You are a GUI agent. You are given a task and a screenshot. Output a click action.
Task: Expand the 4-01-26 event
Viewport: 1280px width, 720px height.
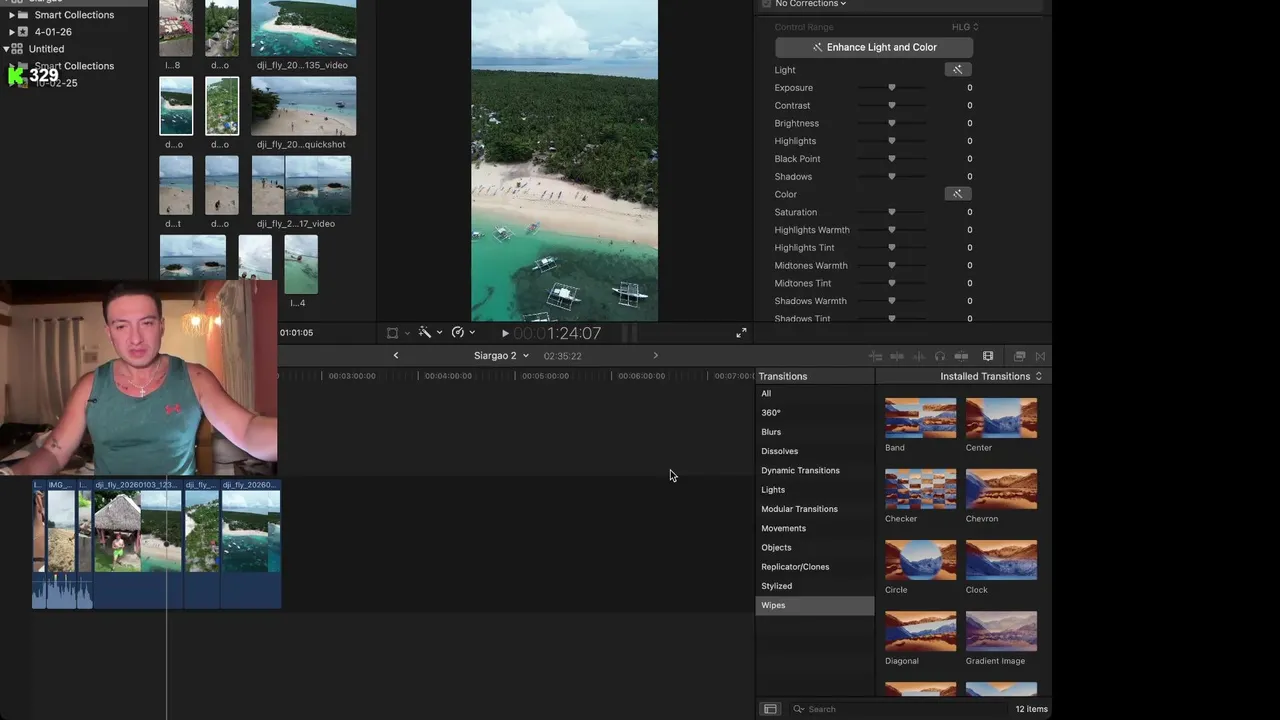click(12, 32)
